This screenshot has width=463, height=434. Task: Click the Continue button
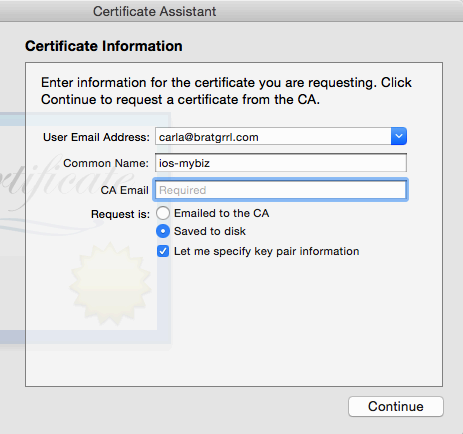point(396,406)
